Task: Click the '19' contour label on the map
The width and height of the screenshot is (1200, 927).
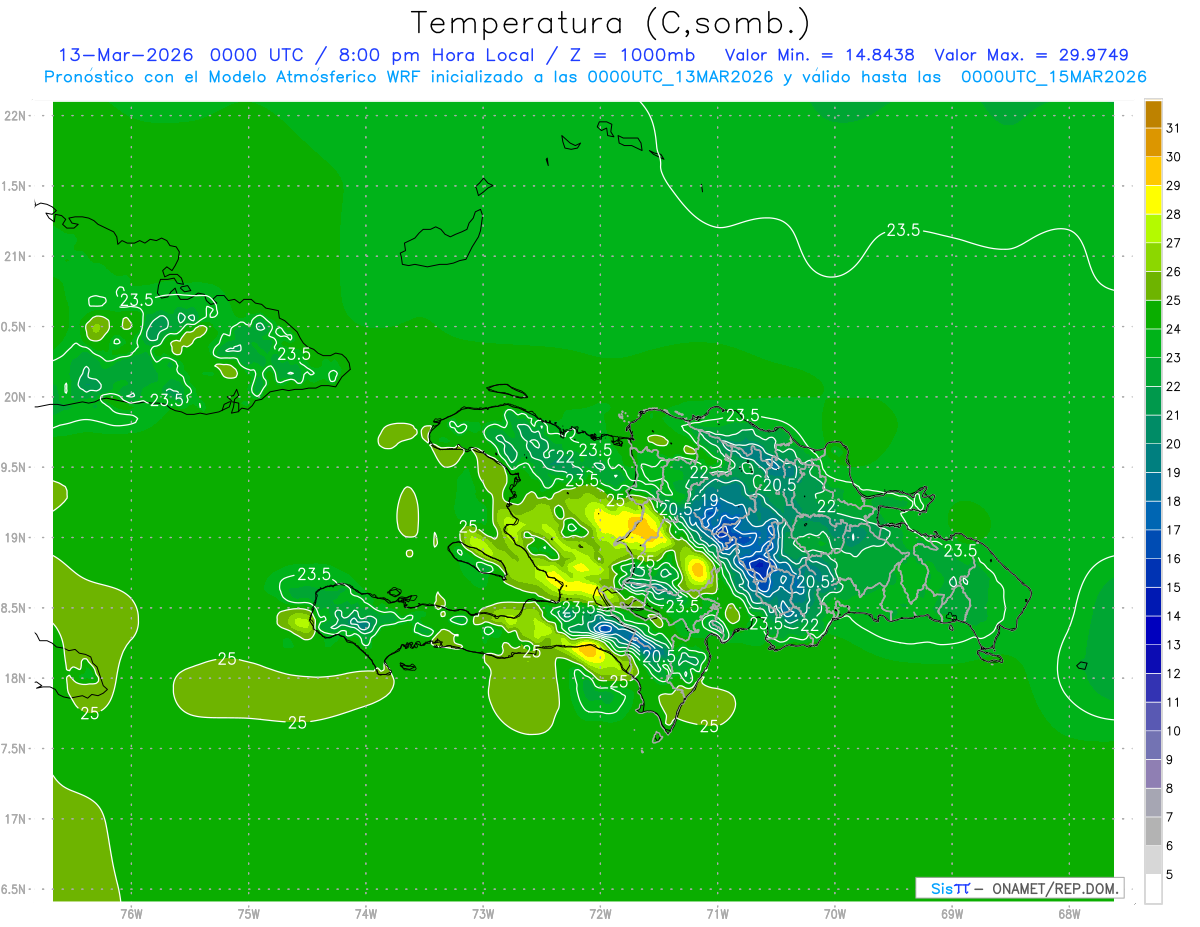Action: tap(710, 500)
